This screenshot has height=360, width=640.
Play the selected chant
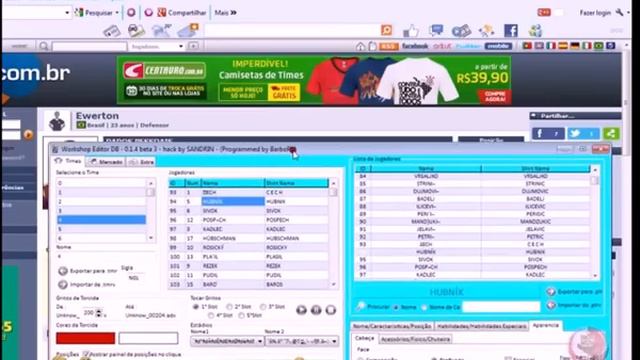301,310
